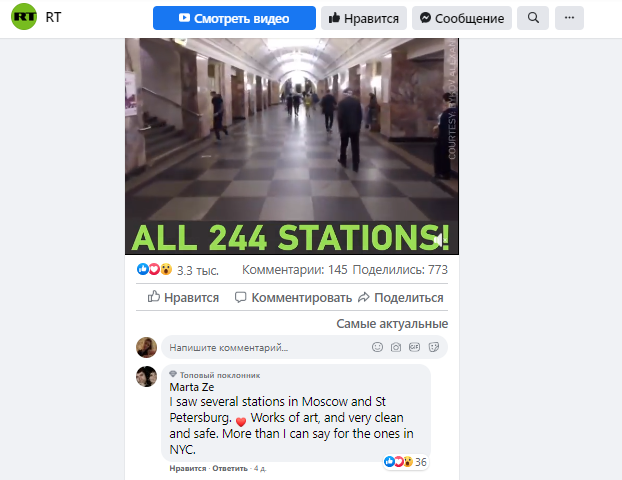Click Комментировать under the post
The width and height of the screenshot is (622, 480).
pyautogui.click(x=294, y=297)
